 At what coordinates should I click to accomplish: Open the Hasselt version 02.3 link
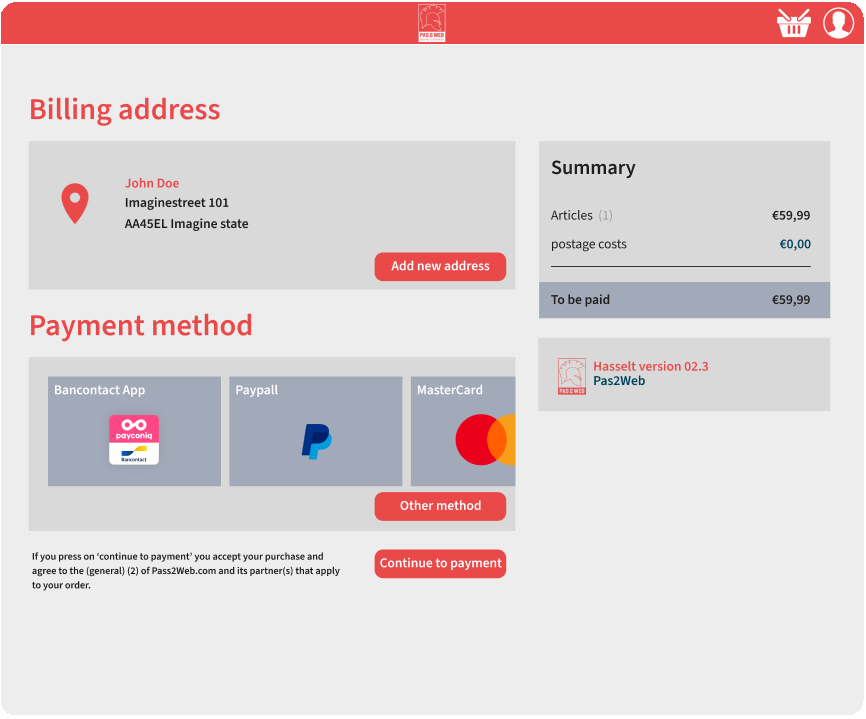(x=650, y=367)
